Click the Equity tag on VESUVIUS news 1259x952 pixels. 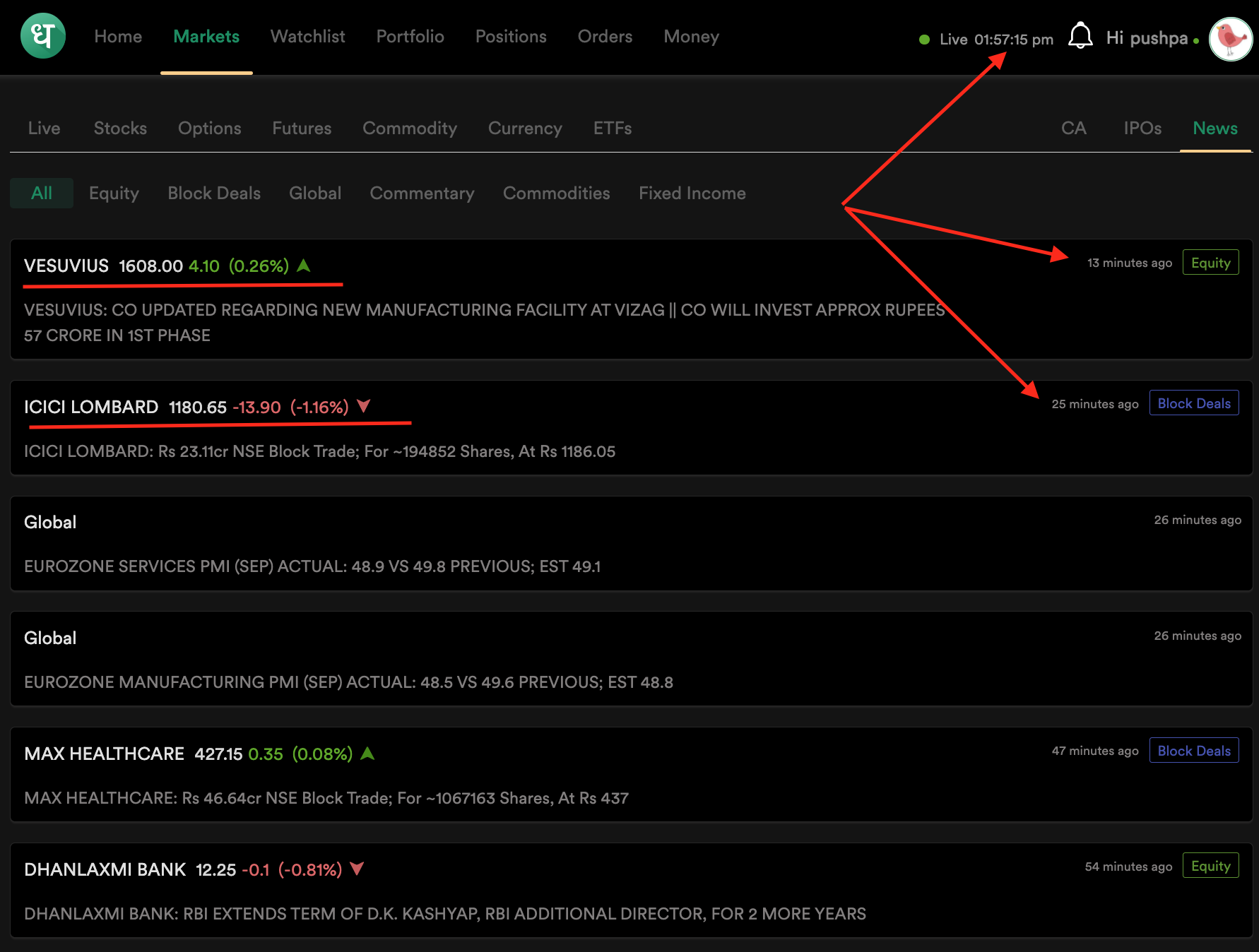point(1210,262)
